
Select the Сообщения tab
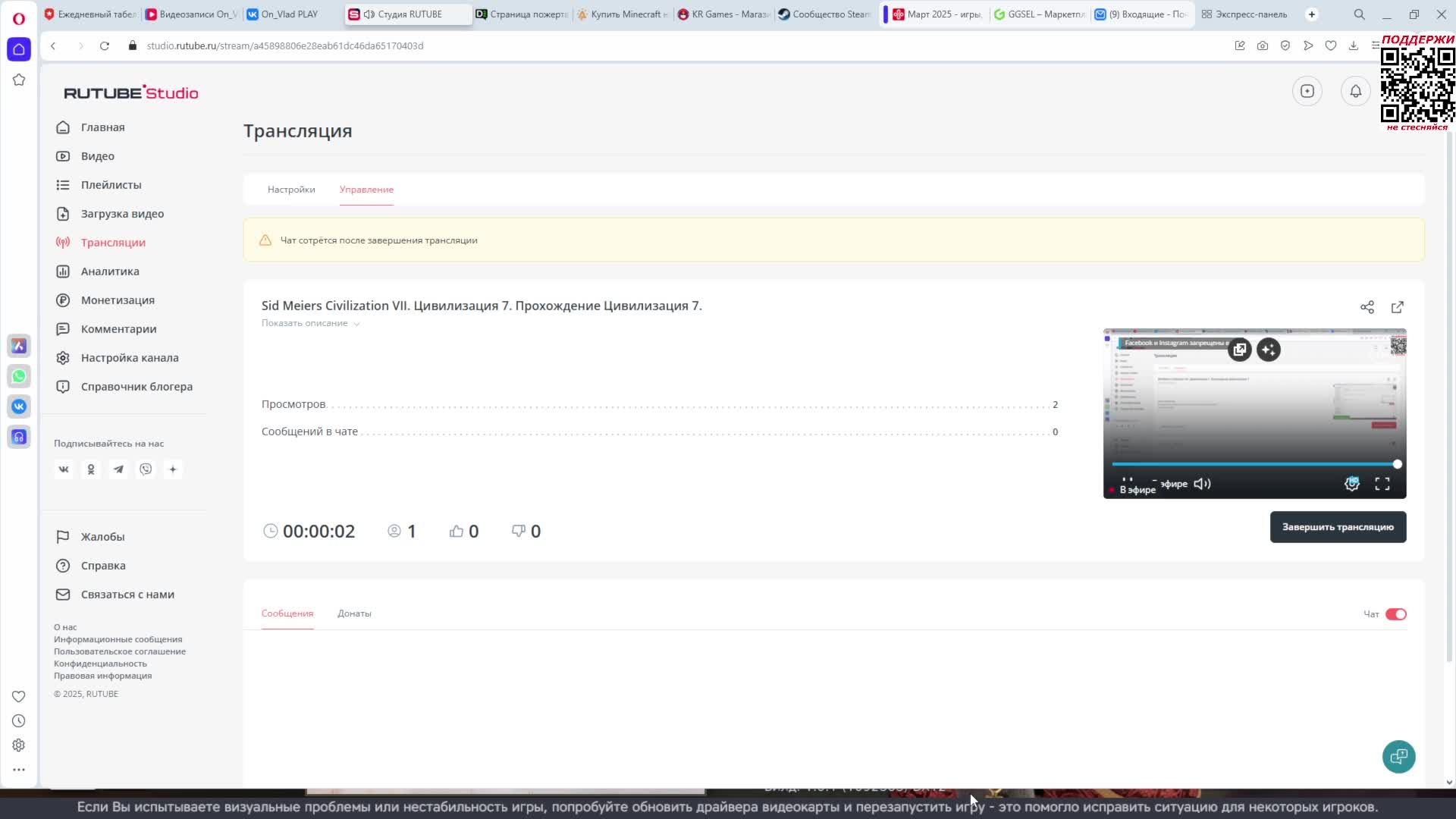point(287,613)
